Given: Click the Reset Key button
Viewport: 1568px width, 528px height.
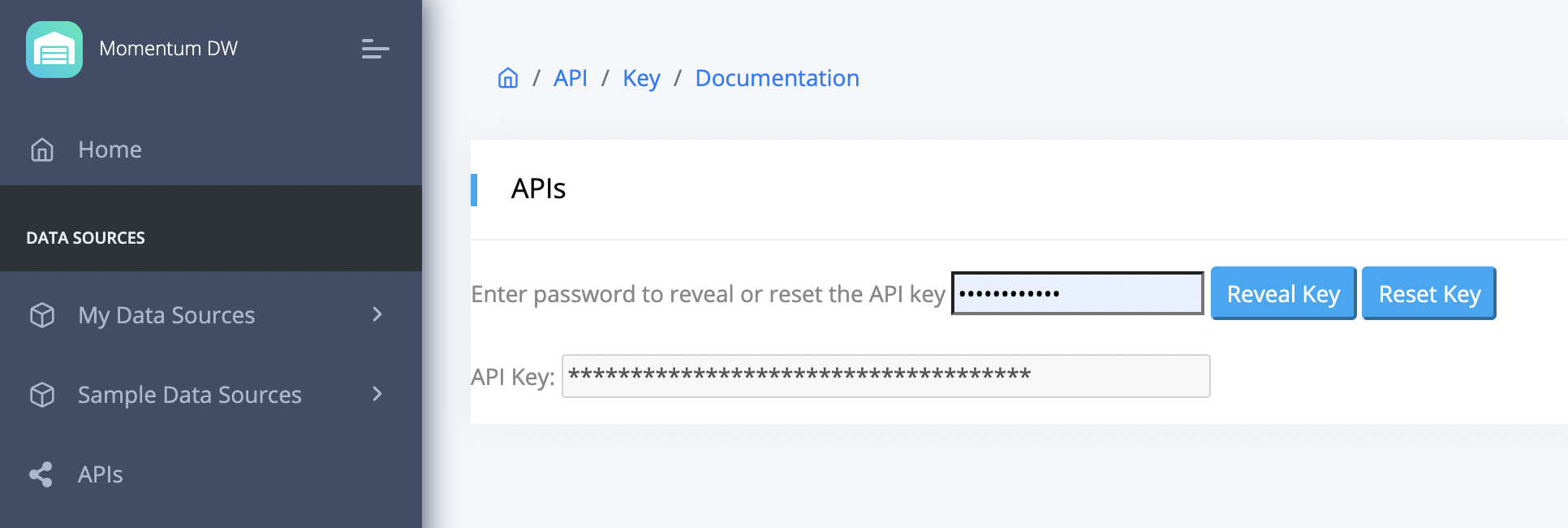Looking at the screenshot, I should pos(1429,293).
